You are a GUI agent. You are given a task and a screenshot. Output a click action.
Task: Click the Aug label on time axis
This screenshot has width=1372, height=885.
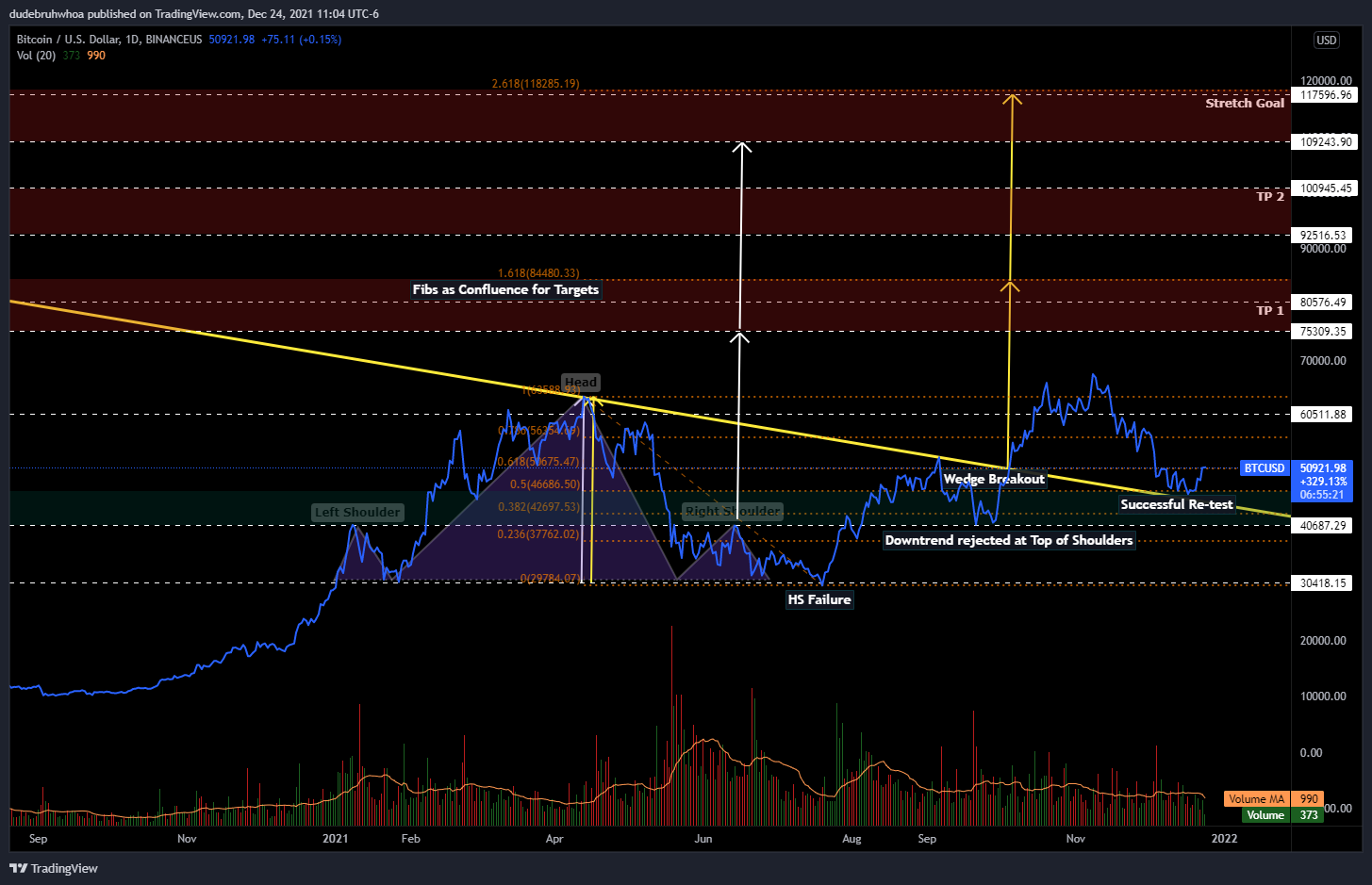(851, 839)
